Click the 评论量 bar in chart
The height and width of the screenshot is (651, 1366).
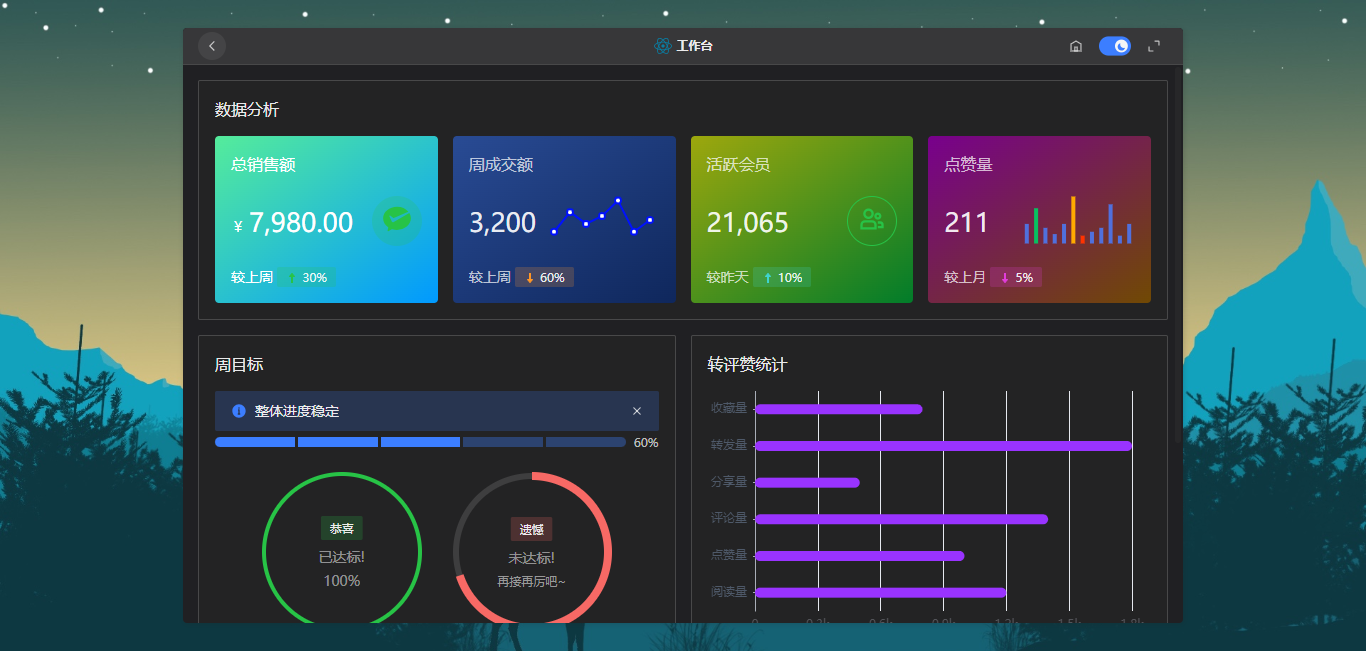pos(901,519)
